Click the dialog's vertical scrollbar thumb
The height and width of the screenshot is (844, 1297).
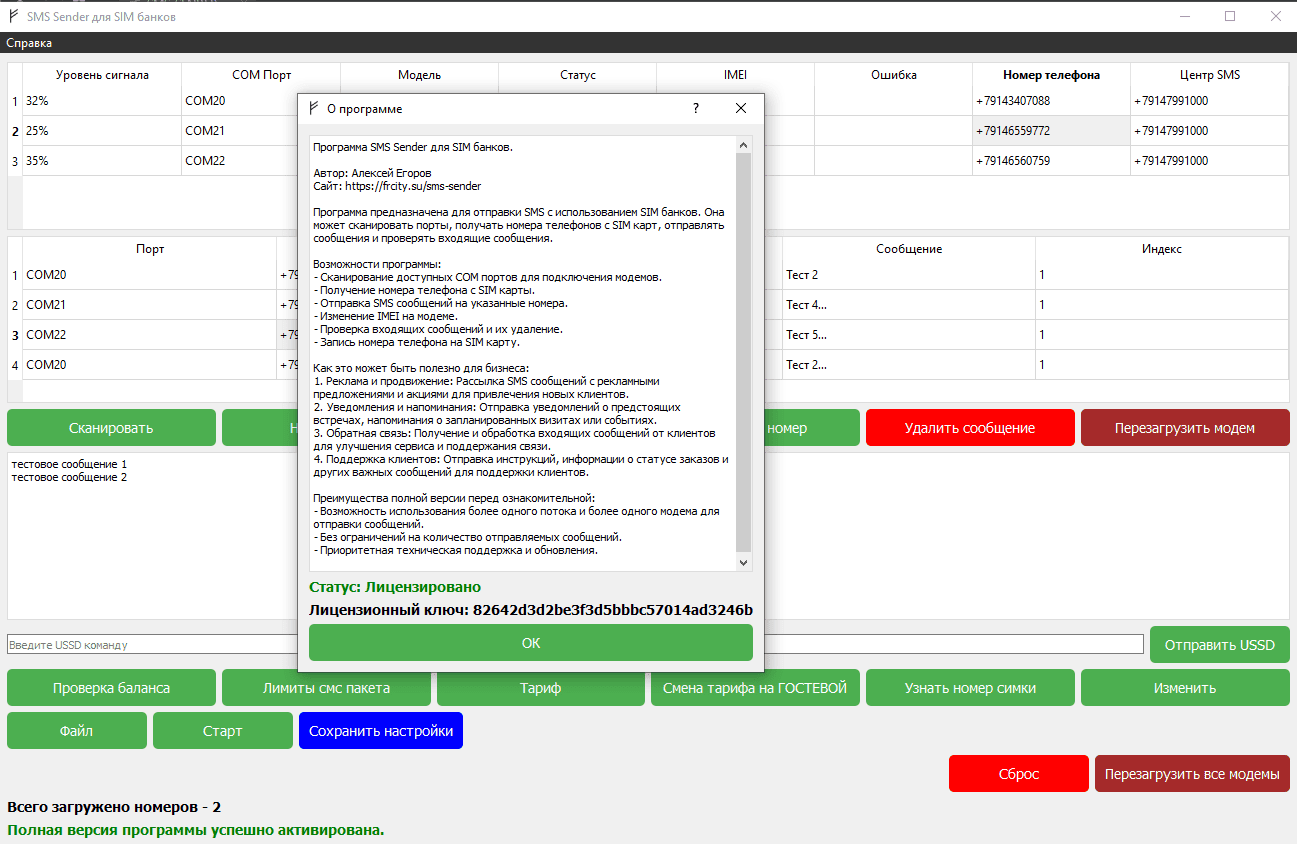pos(743,352)
